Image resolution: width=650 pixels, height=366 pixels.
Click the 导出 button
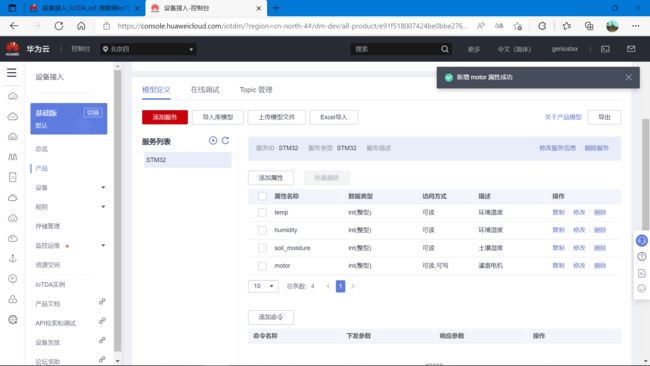coord(604,117)
